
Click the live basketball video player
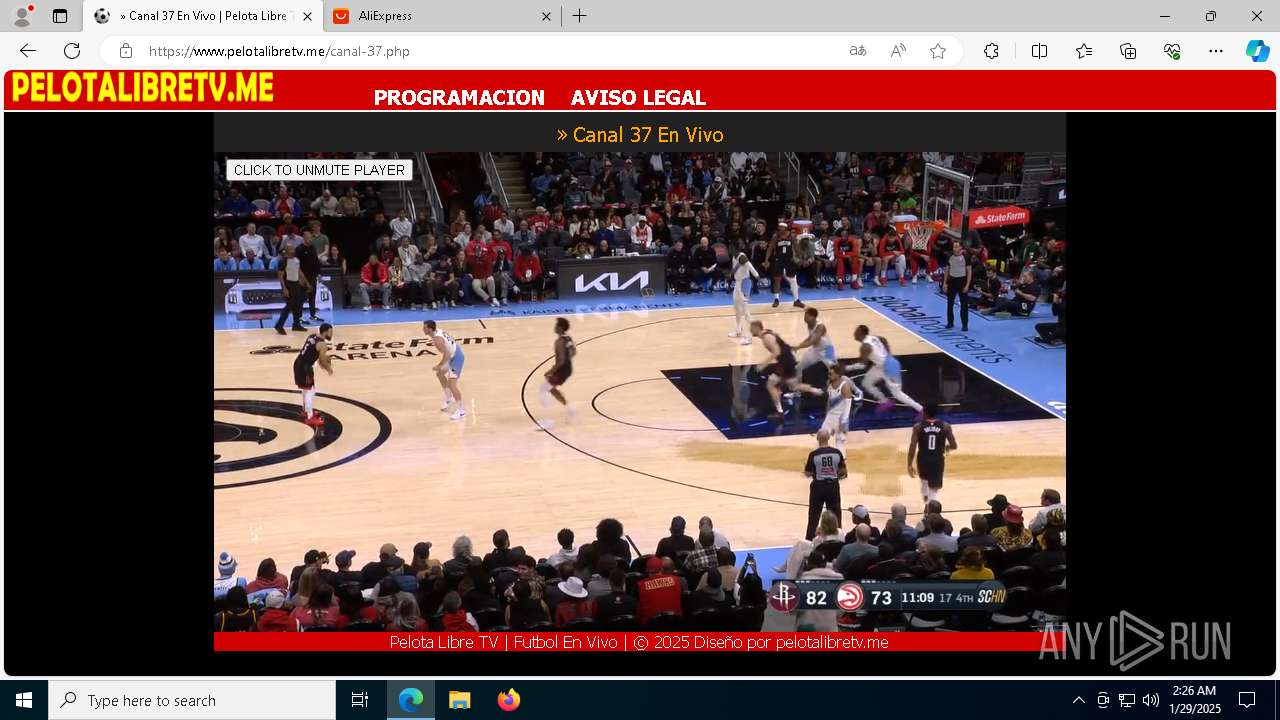click(640, 391)
